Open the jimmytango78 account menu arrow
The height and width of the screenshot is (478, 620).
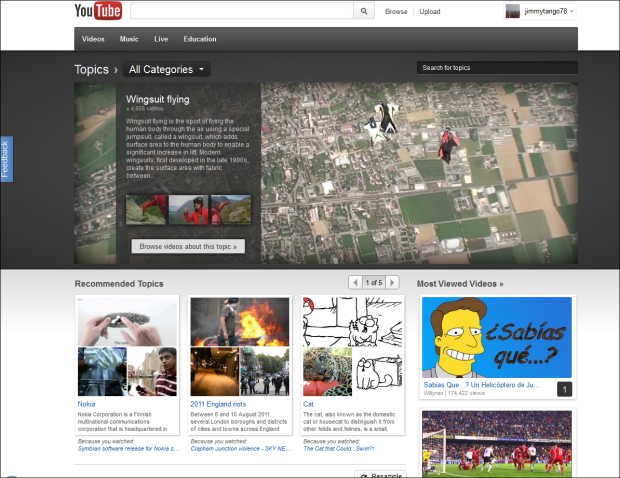click(x=572, y=12)
